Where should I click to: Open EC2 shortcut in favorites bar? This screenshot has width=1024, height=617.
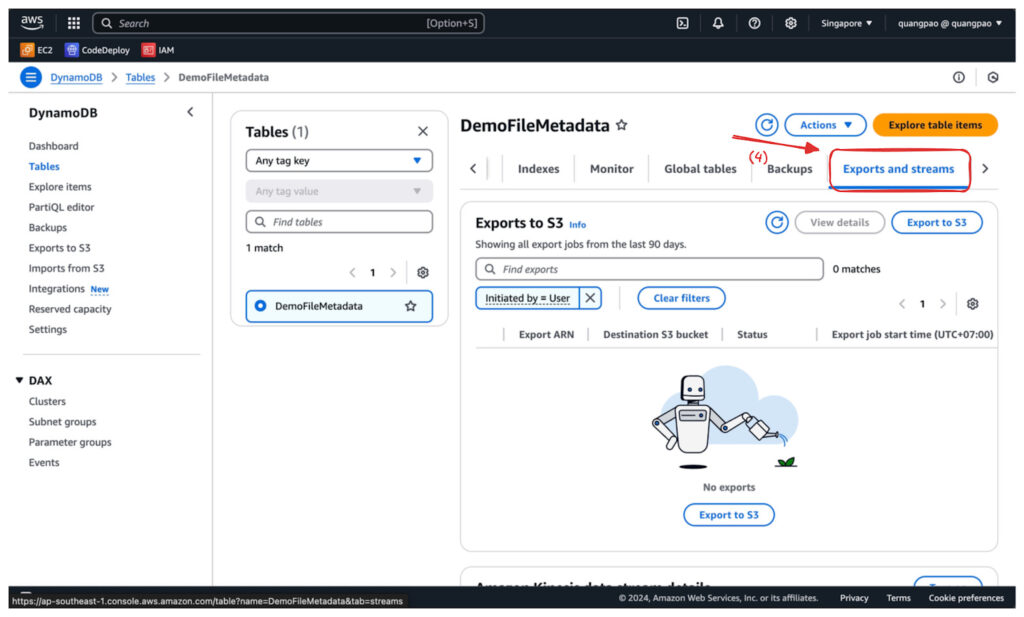[x=37, y=50]
